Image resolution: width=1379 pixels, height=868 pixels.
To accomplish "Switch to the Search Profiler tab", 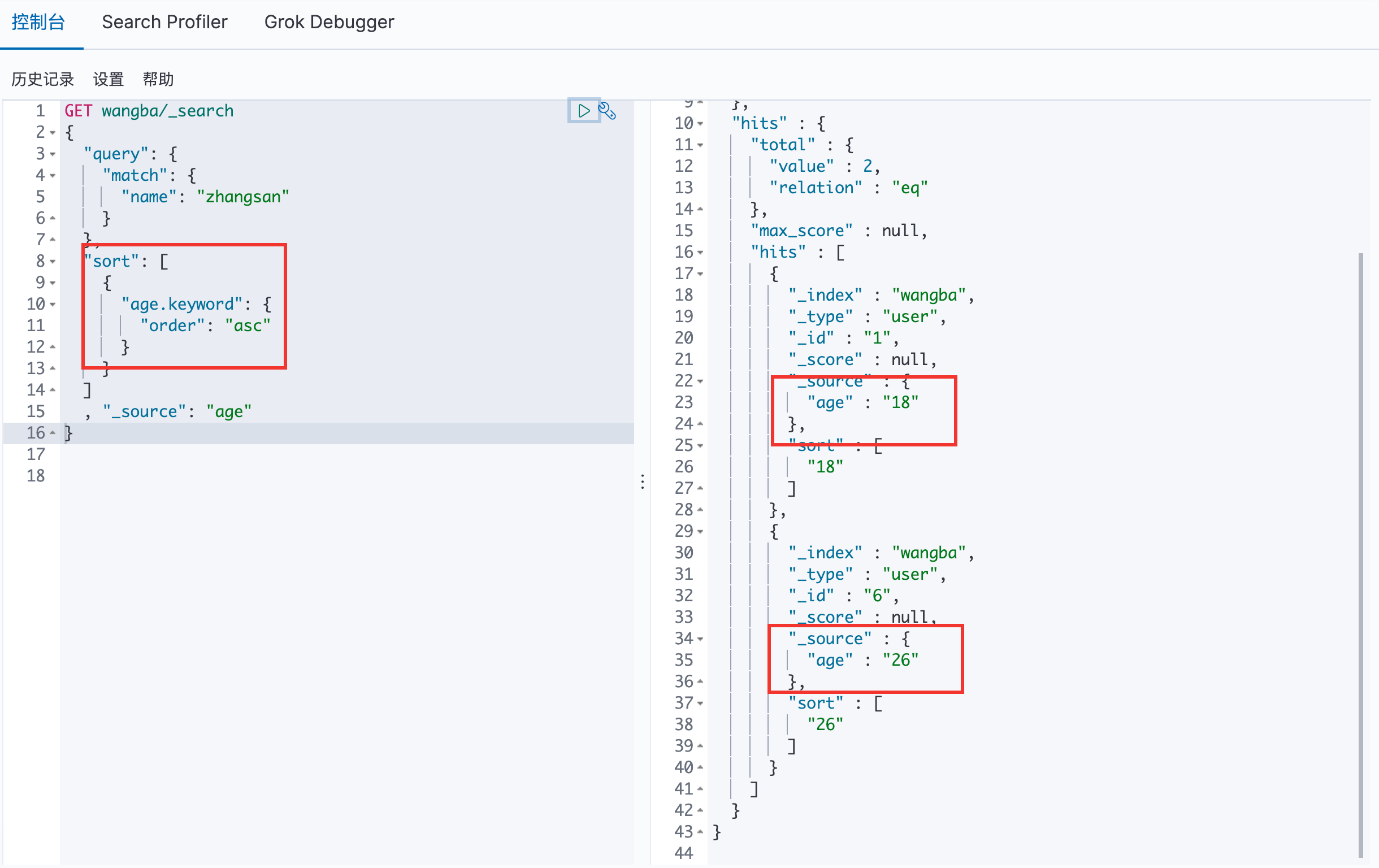I will pos(164,22).
